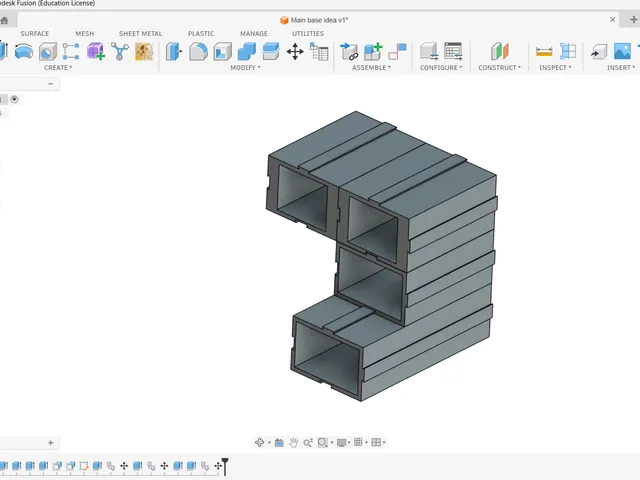
Task: Switch to the UTILITIES tab
Action: (x=308, y=33)
